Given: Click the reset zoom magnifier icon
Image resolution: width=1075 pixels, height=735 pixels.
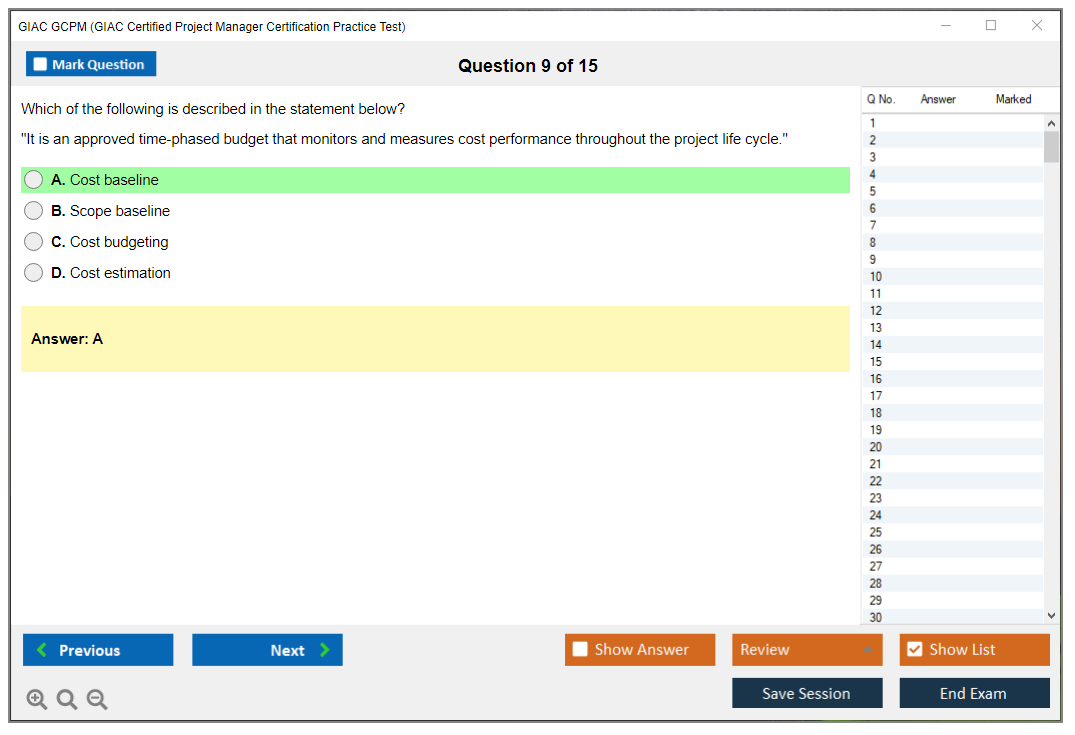Looking at the screenshot, I should 67,700.
